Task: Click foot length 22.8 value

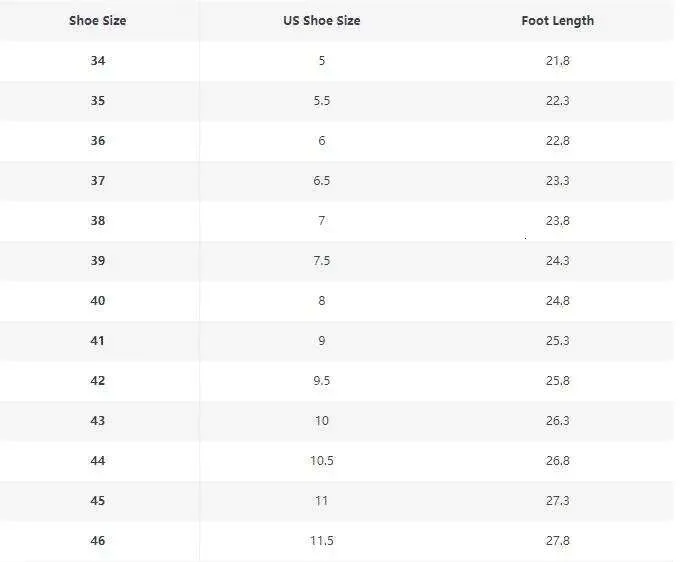Action: [558, 141]
